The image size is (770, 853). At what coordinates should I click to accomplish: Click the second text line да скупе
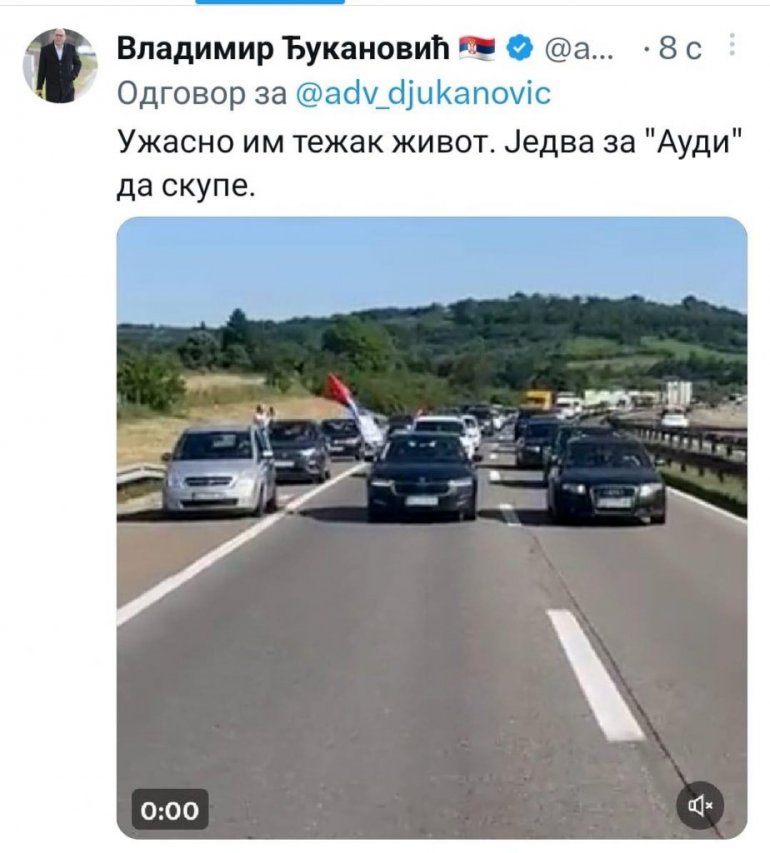(186, 188)
